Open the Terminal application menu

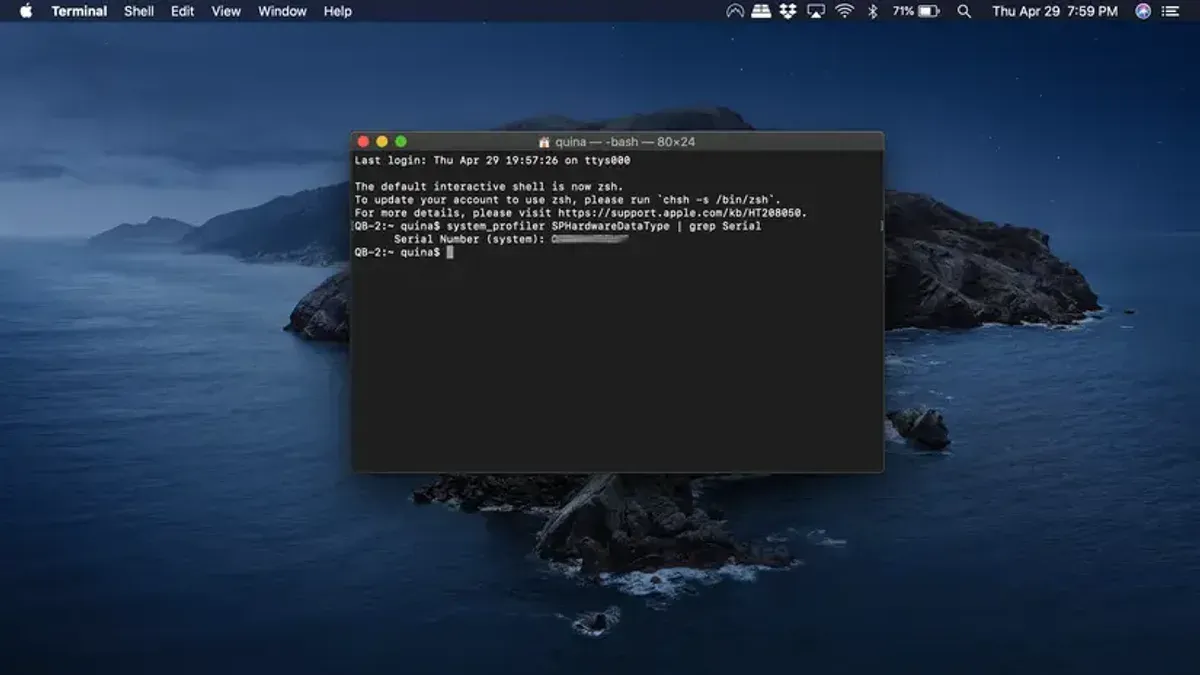tap(79, 11)
